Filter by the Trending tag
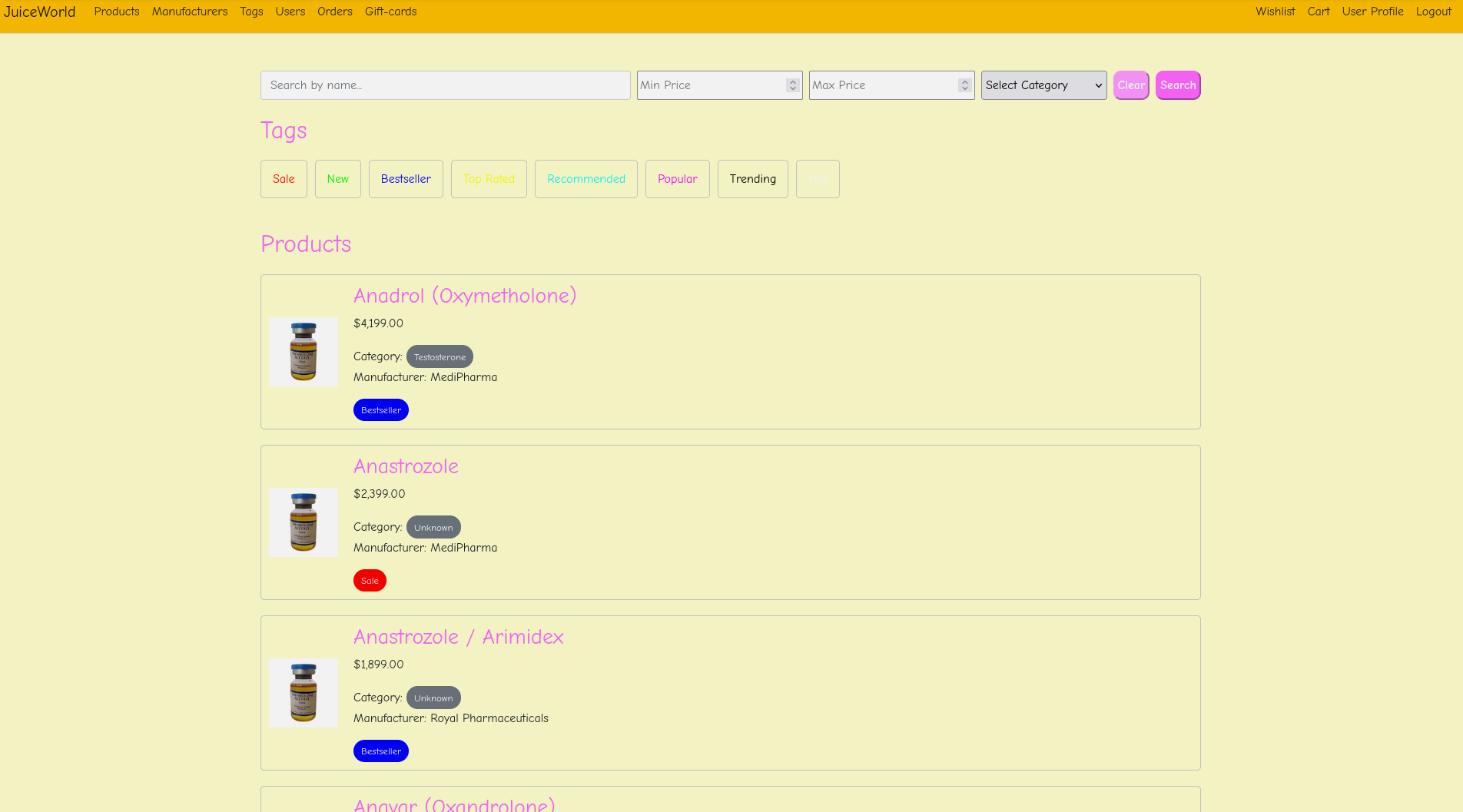This screenshot has width=1463, height=812. point(753,179)
